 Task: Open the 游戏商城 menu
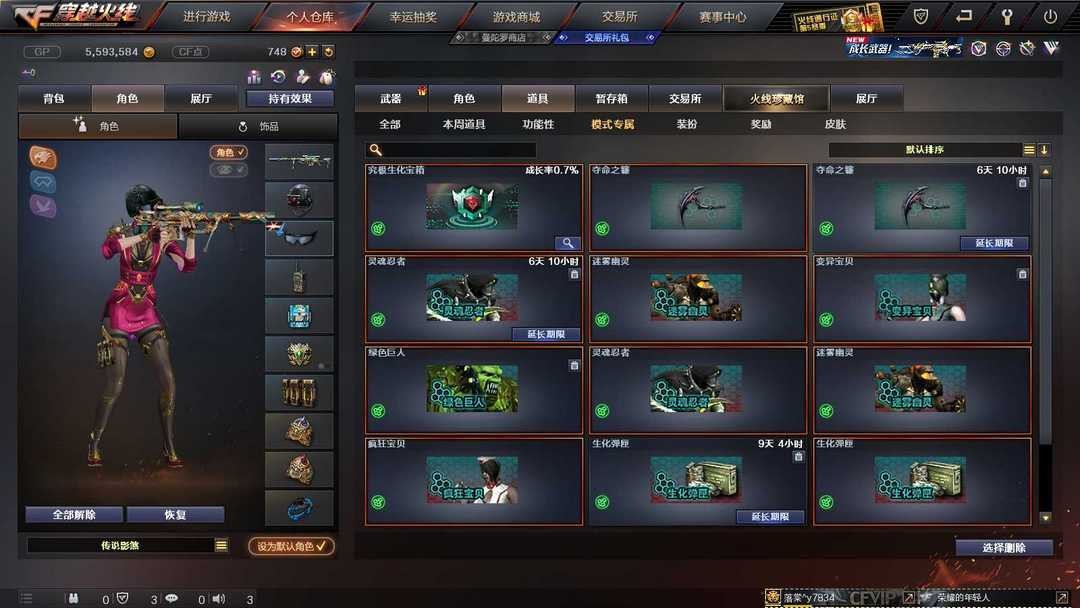tap(516, 17)
